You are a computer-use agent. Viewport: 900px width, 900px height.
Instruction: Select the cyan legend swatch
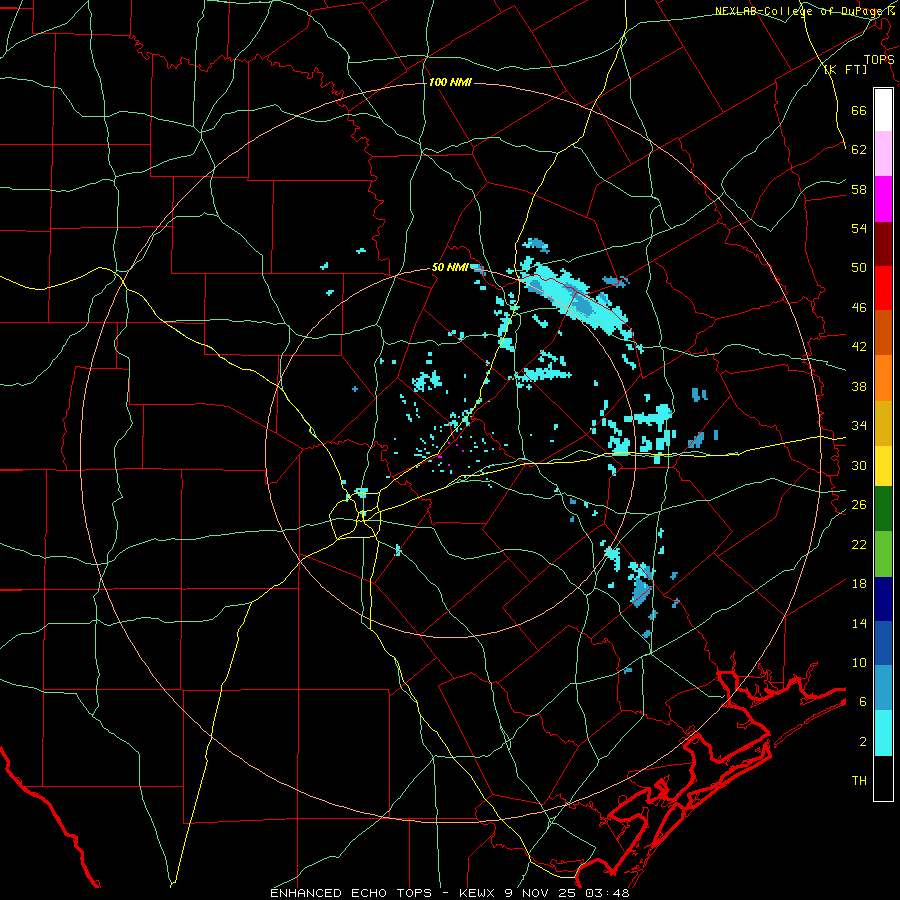coord(883,733)
